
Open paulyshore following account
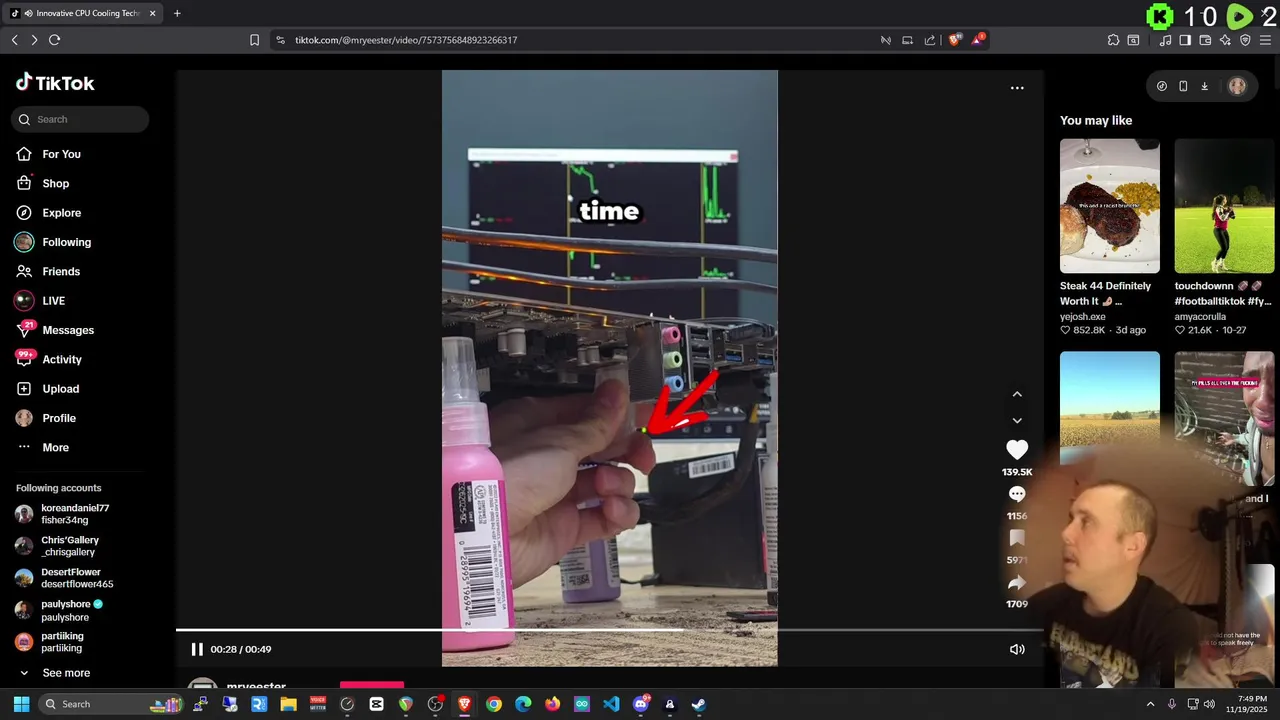tap(72, 610)
